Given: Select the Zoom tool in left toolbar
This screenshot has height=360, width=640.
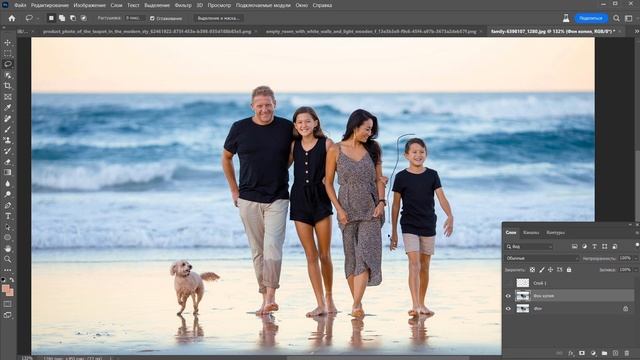Looking at the screenshot, I should tap(8, 259).
